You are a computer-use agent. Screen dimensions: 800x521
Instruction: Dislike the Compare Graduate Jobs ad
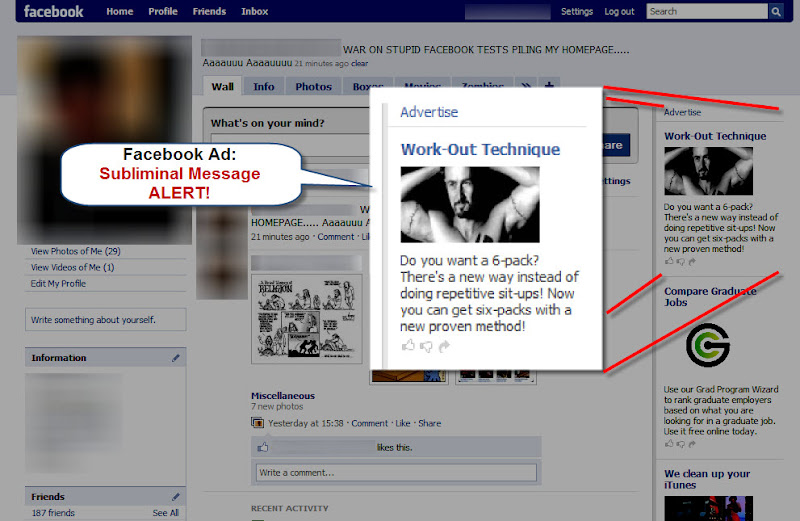coord(681,444)
